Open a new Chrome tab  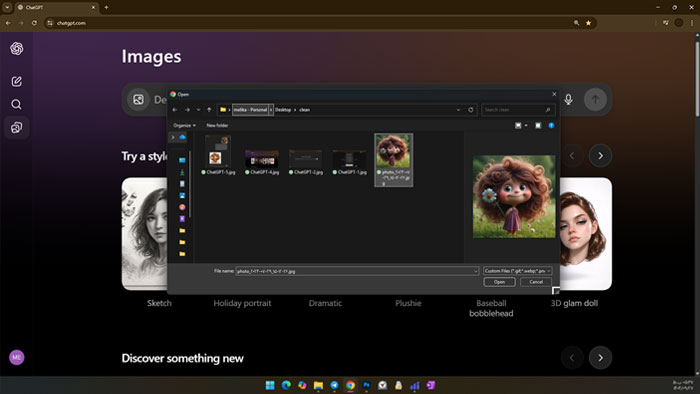coord(106,7)
